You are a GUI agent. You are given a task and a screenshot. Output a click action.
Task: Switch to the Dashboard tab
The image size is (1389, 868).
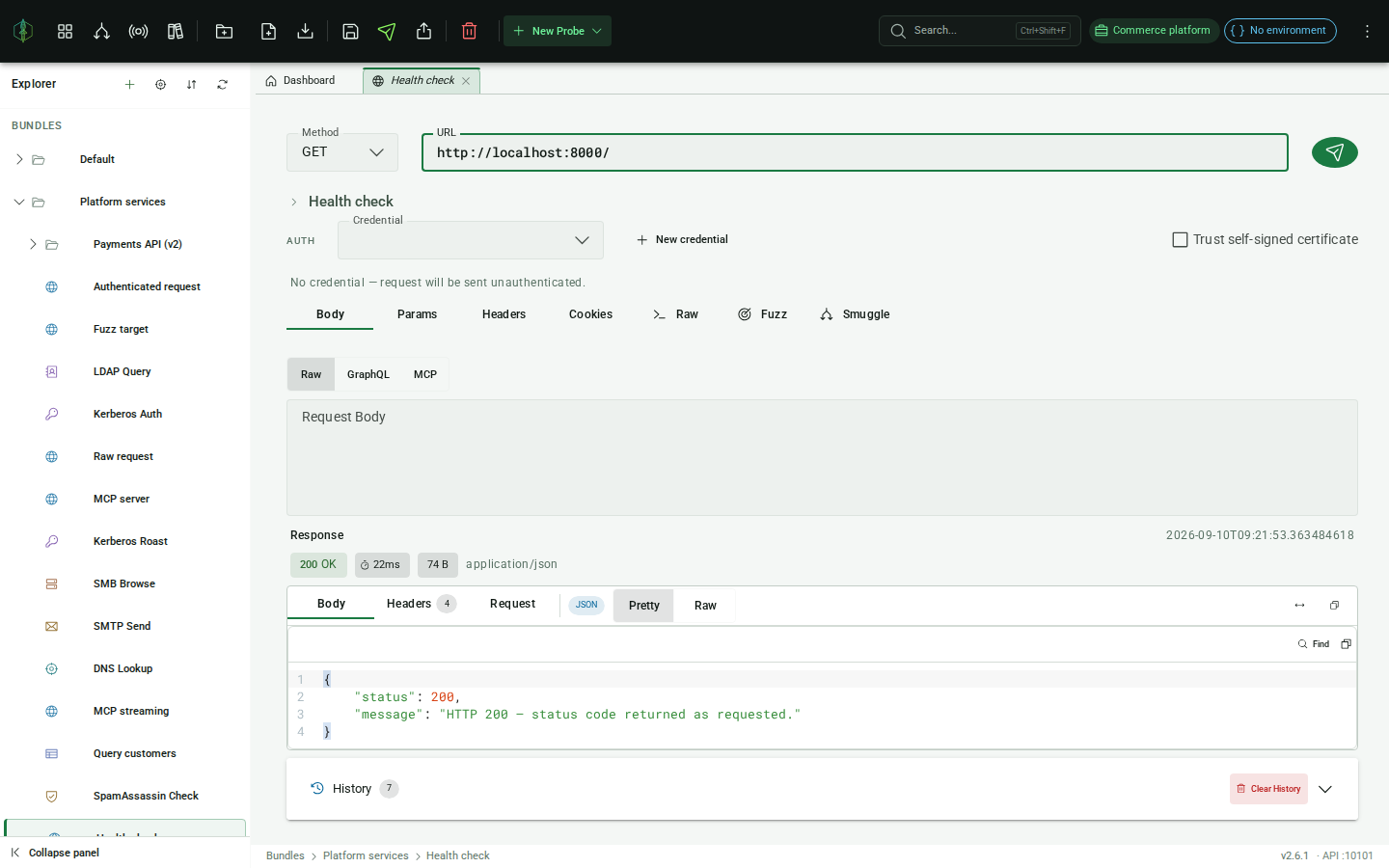pos(300,80)
